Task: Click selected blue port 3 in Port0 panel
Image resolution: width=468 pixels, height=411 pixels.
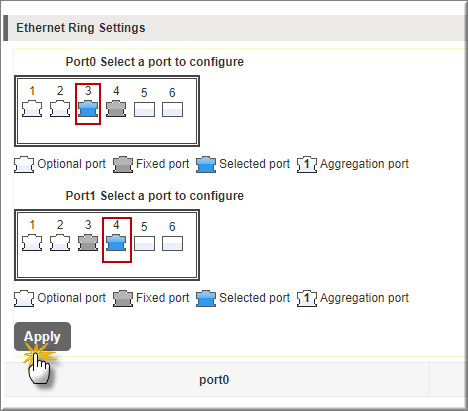Action: (x=88, y=109)
